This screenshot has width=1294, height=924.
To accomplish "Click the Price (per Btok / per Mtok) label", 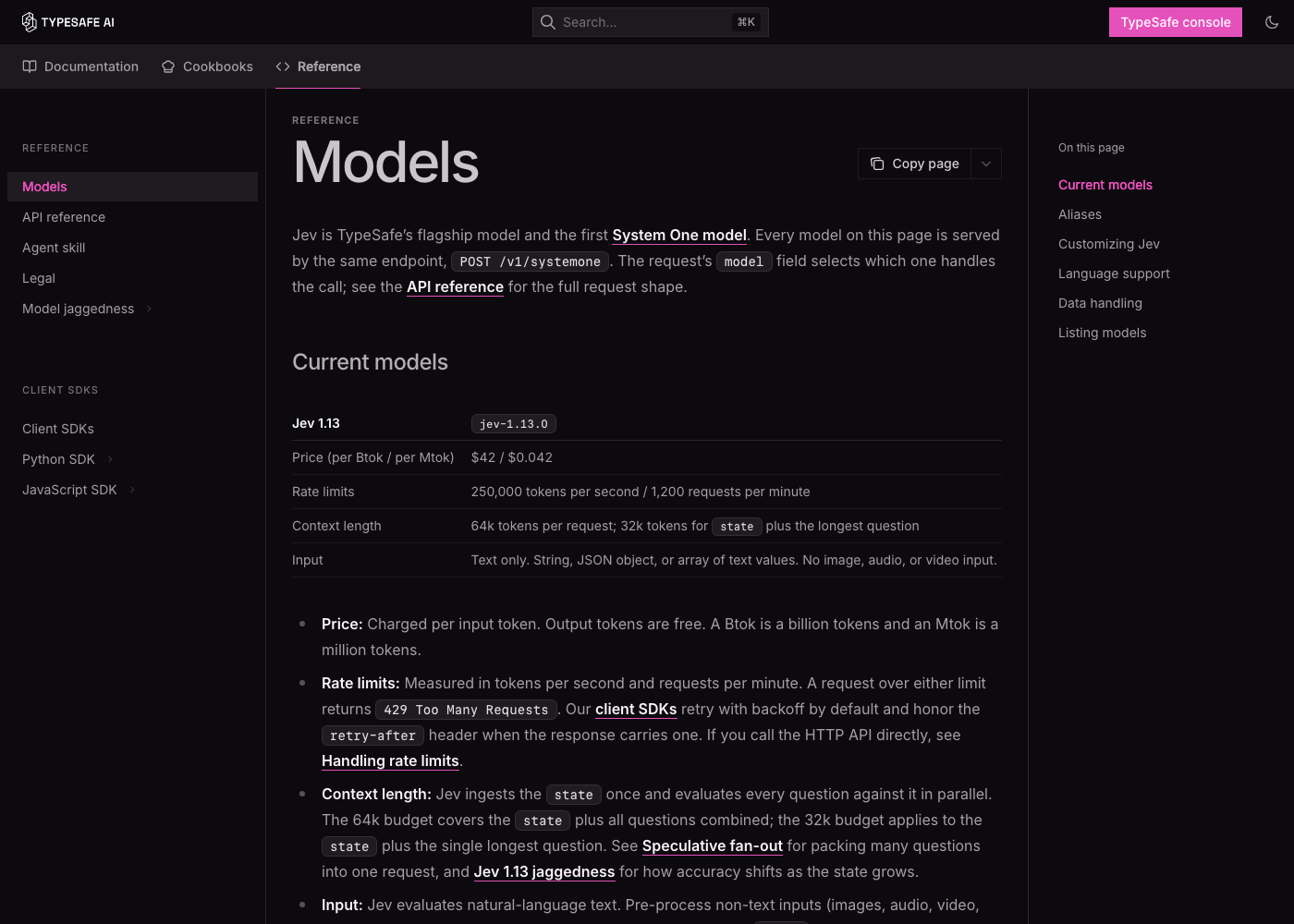I will tap(373, 457).
